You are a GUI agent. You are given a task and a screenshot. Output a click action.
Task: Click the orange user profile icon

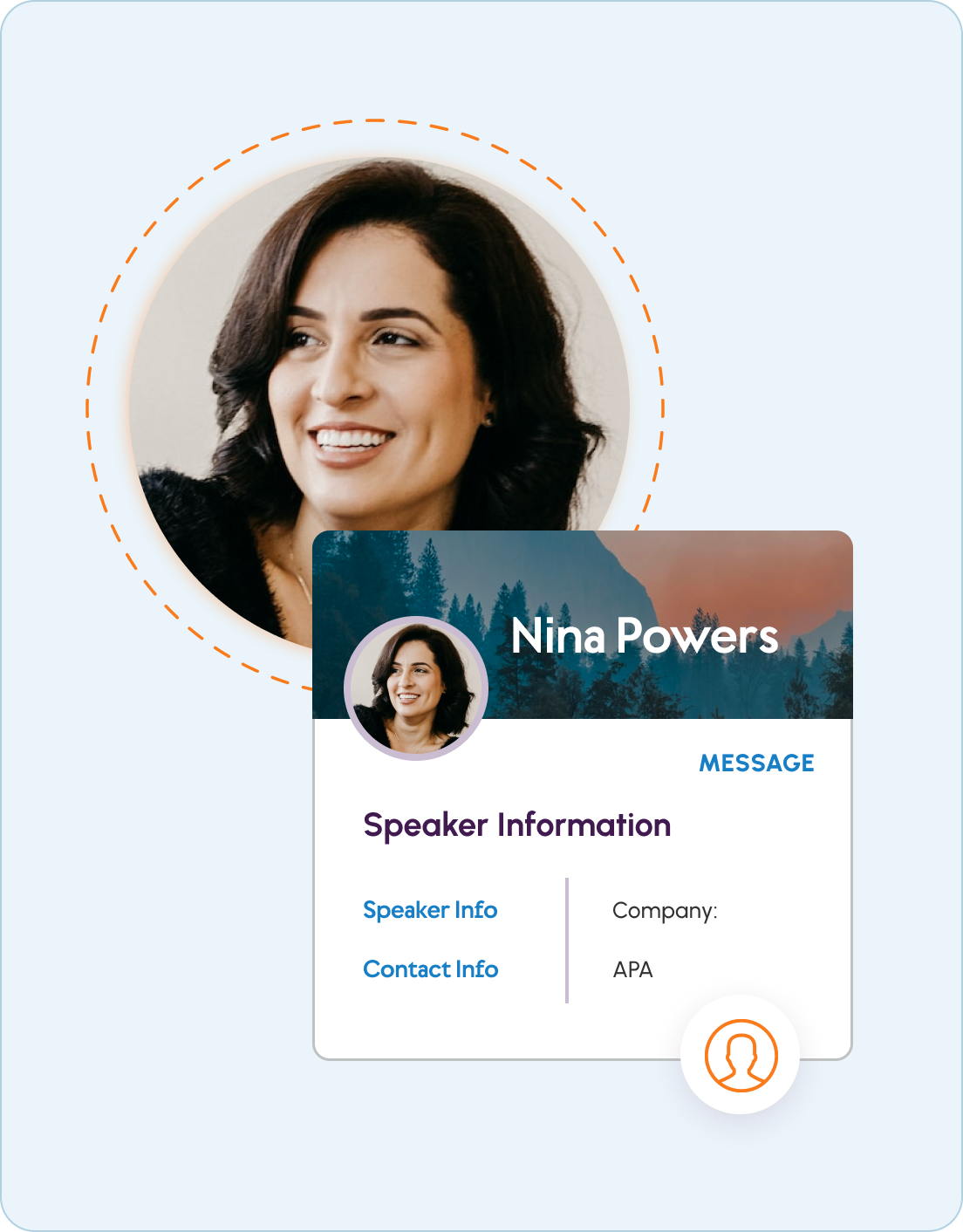[741, 1055]
